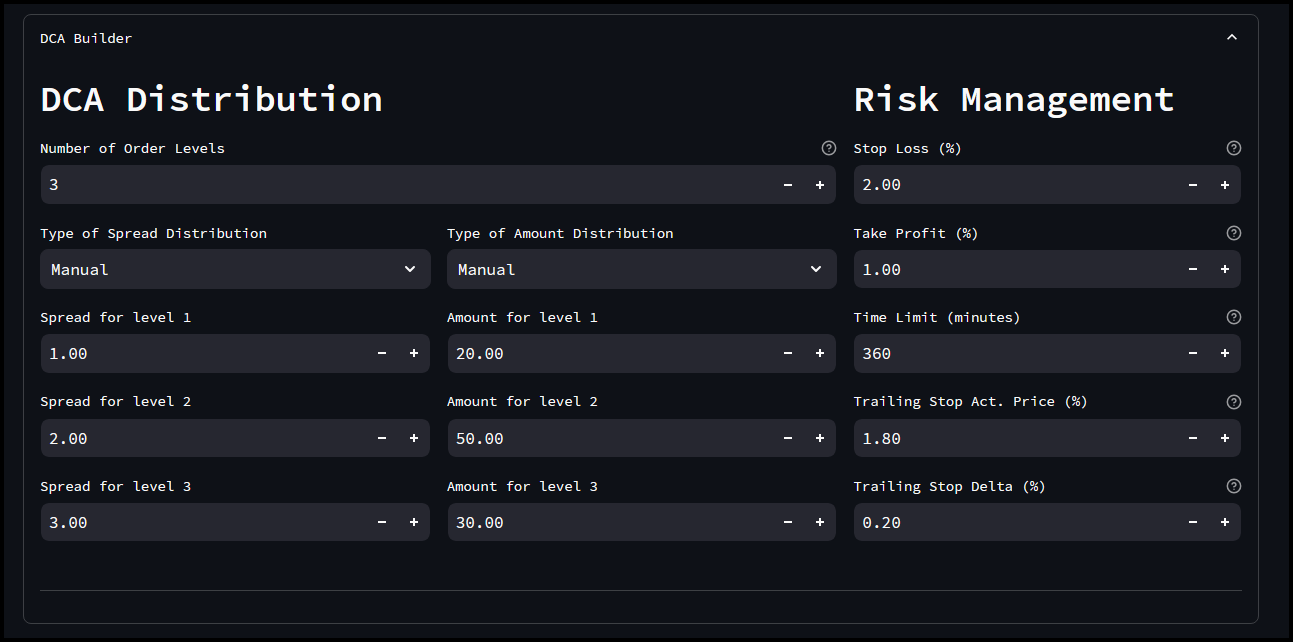
Task: Click the Trailing Stop Act. Price help icon
Action: 1233,401
